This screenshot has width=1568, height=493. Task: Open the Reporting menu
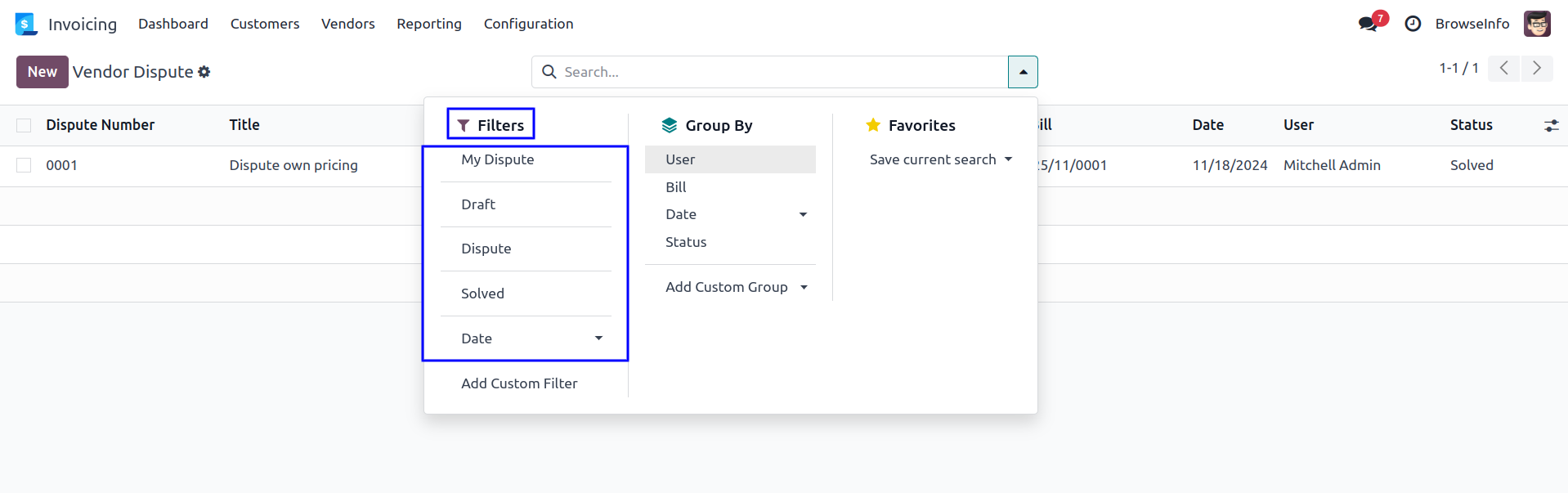(429, 24)
